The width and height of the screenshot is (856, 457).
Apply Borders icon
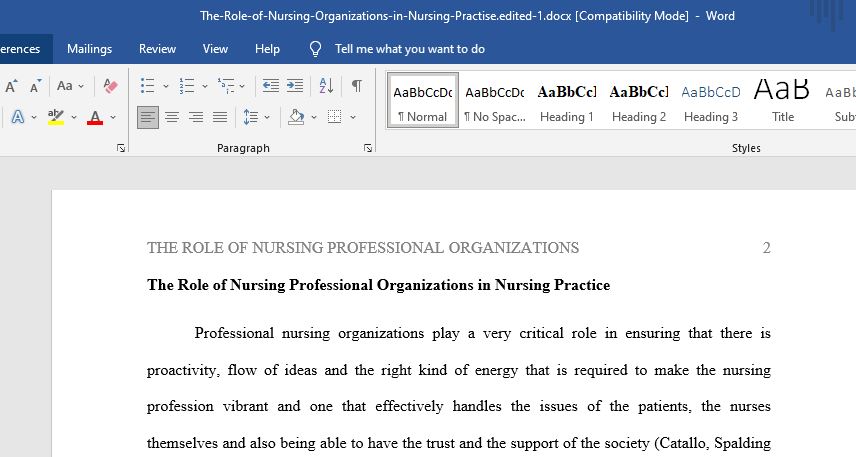(x=334, y=117)
